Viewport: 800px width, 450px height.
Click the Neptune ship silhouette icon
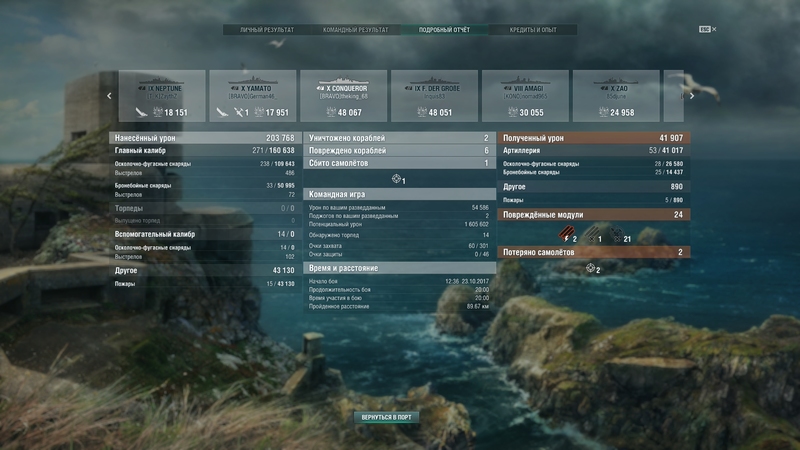162,80
